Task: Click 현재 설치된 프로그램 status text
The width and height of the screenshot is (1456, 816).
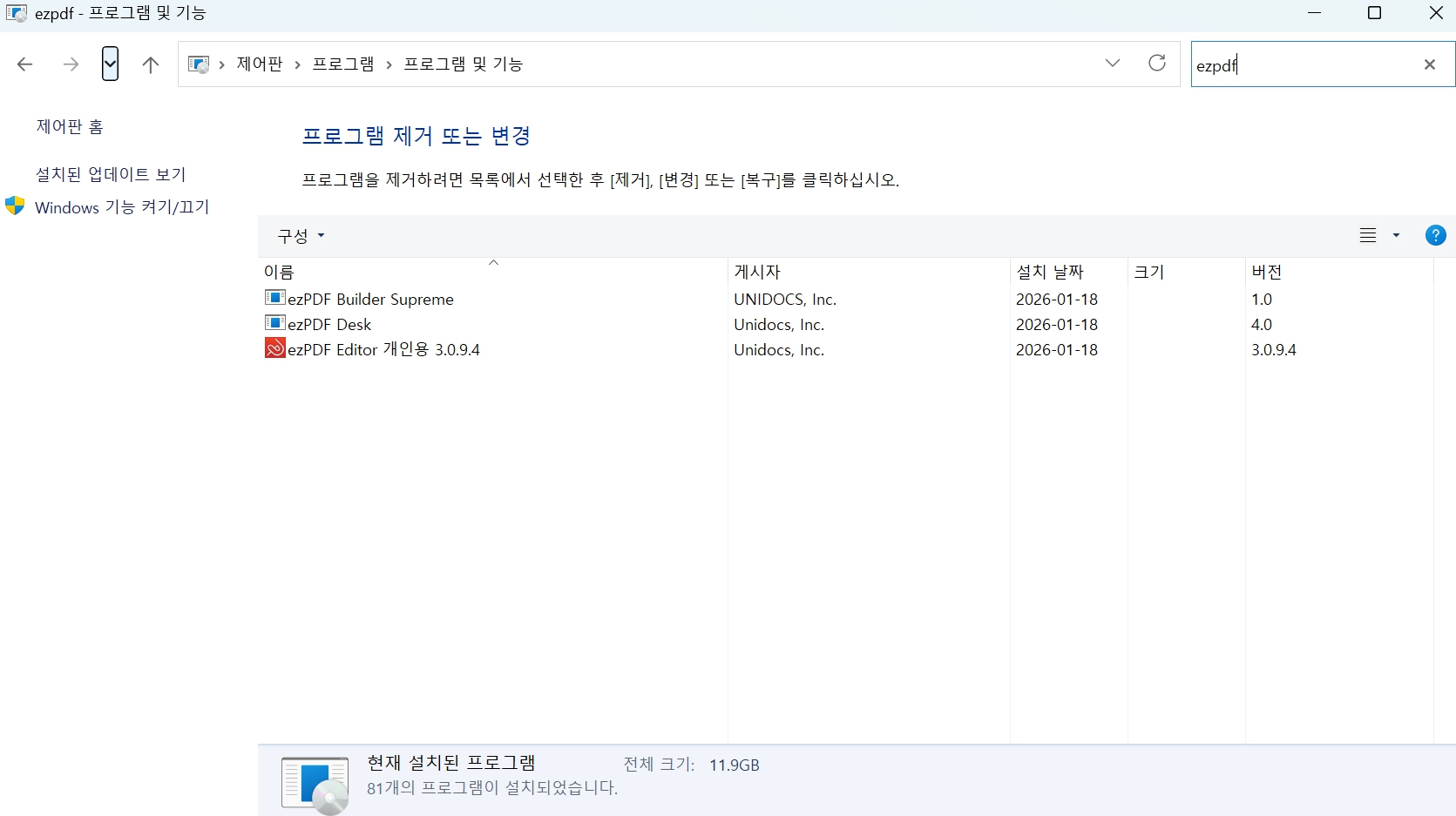Action: coord(451,763)
